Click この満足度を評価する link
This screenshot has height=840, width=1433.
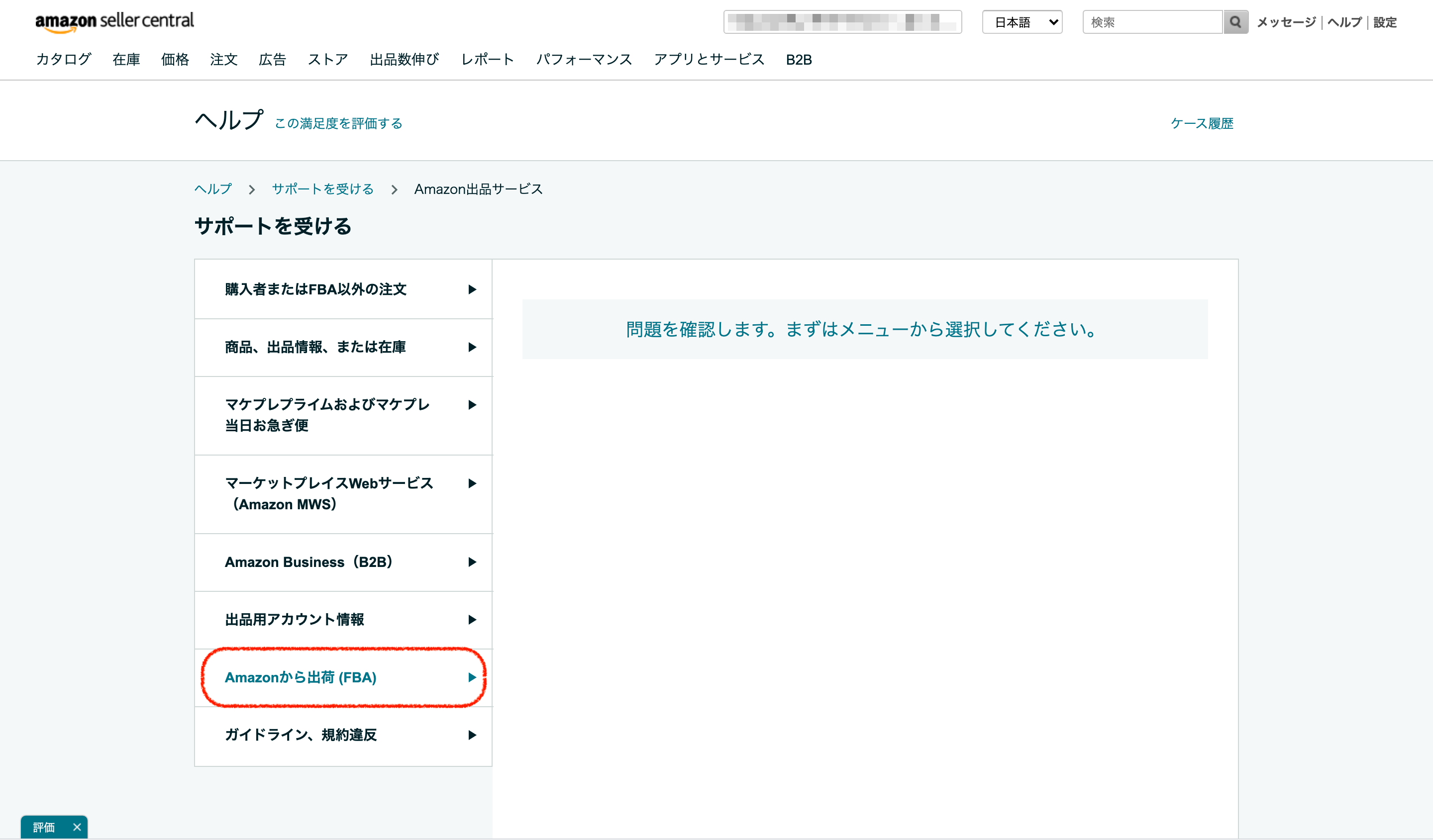(x=338, y=123)
